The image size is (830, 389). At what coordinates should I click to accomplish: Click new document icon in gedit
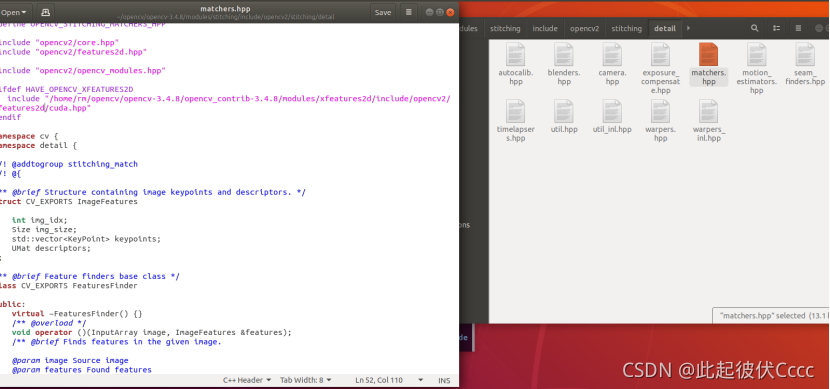[45, 12]
